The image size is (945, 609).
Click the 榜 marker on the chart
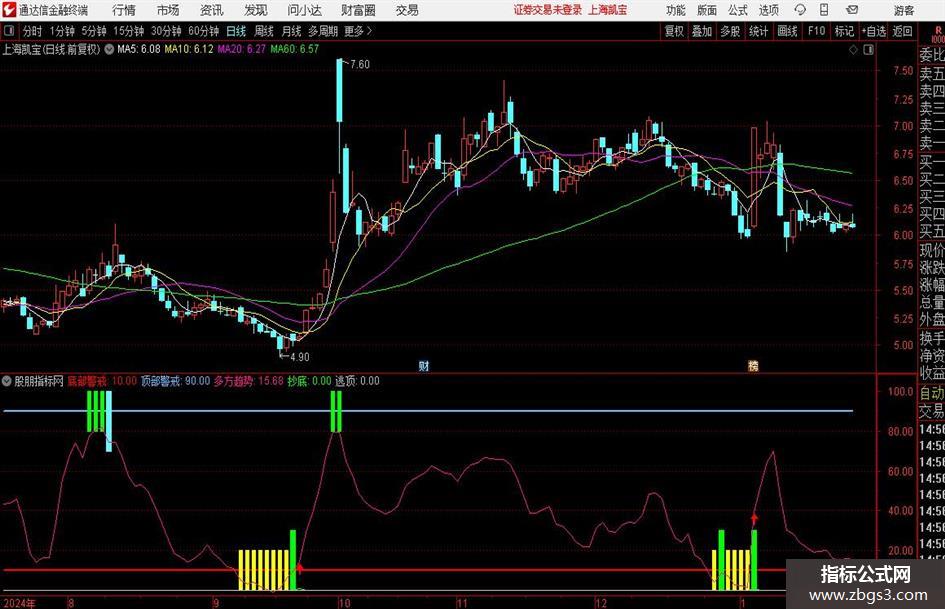[753, 365]
